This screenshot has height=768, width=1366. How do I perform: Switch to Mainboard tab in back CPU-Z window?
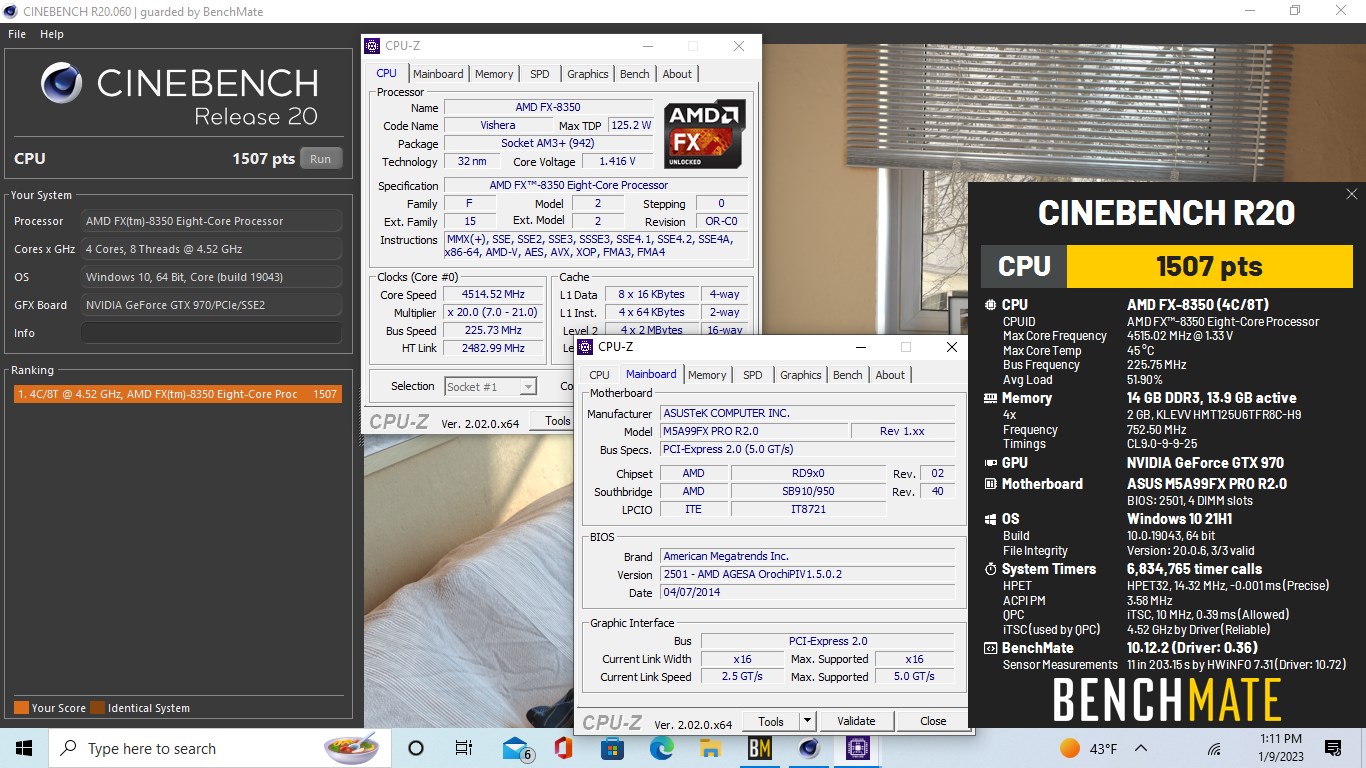438,74
